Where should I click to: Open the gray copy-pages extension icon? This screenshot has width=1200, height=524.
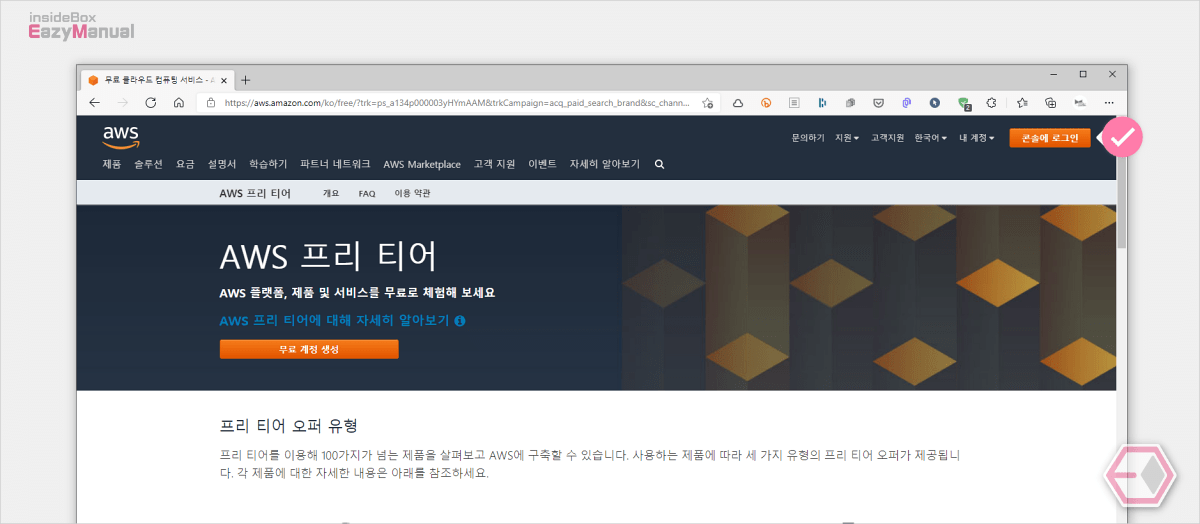(850, 102)
